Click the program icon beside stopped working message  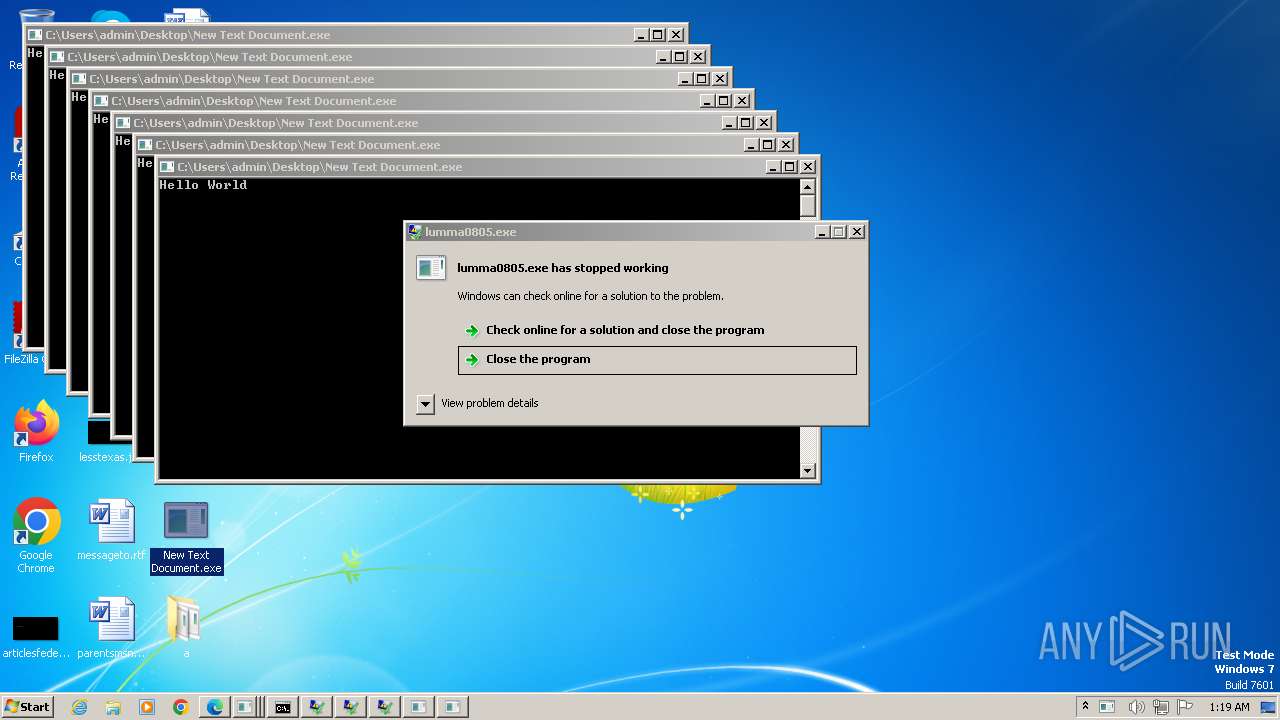(x=431, y=267)
